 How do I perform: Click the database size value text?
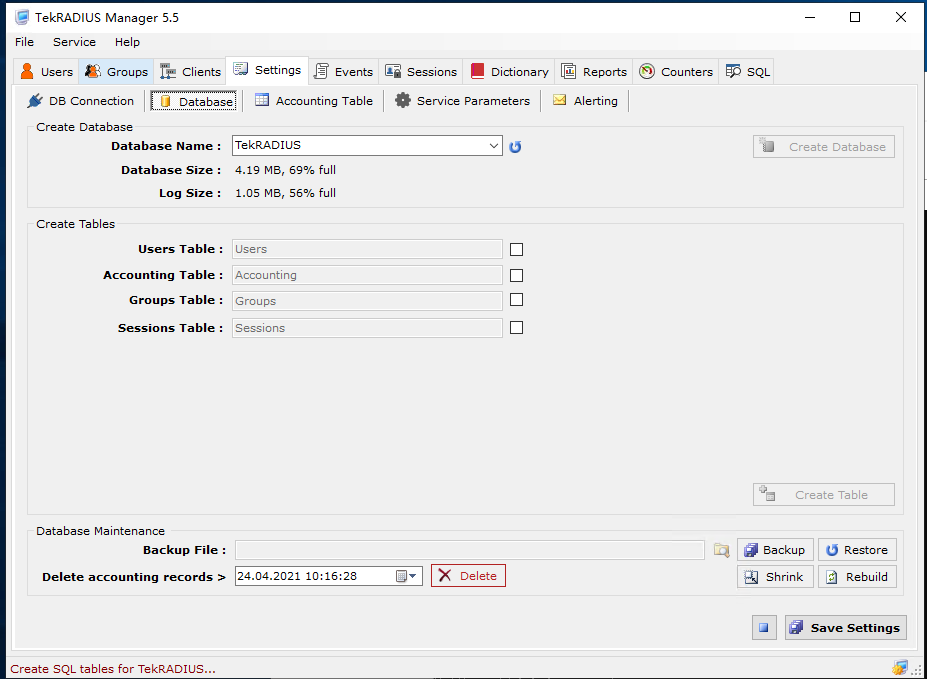tap(285, 170)
